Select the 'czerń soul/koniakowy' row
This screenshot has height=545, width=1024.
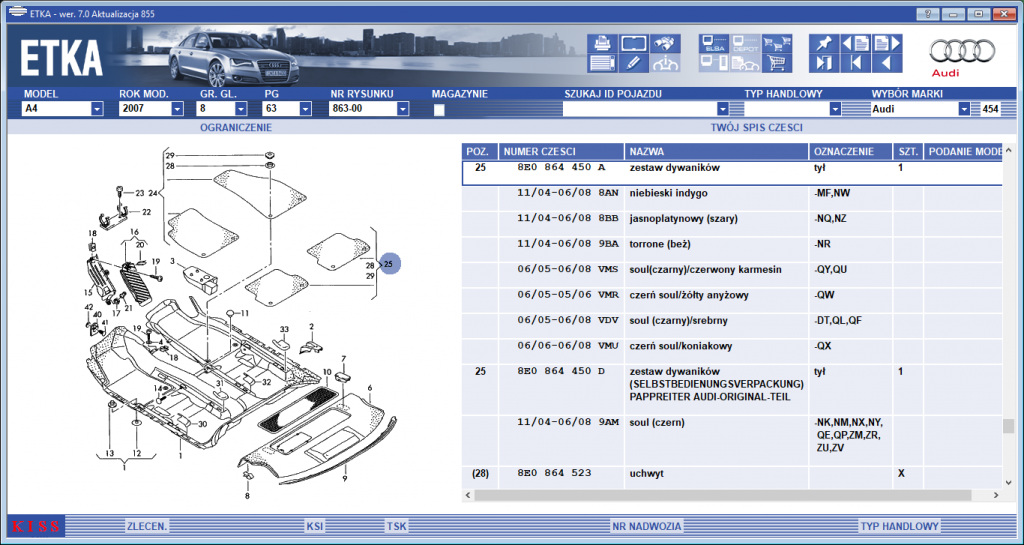732,351
